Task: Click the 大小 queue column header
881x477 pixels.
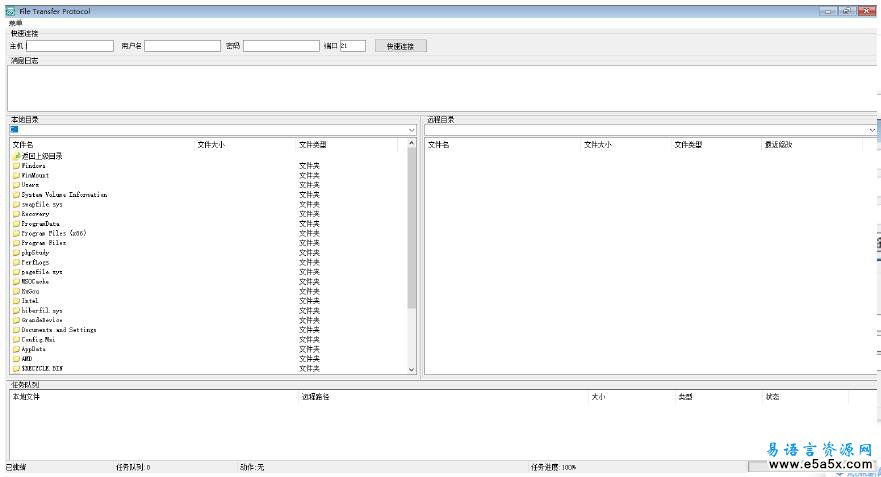Action: pyautogui.click(x=632, y=397)
